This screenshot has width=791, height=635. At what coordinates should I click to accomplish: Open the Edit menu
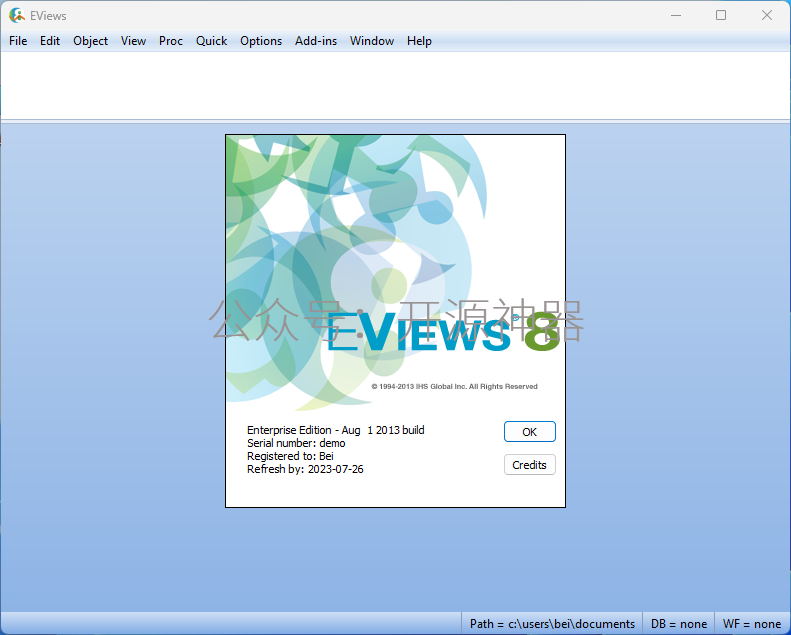(x=50, y=41)
